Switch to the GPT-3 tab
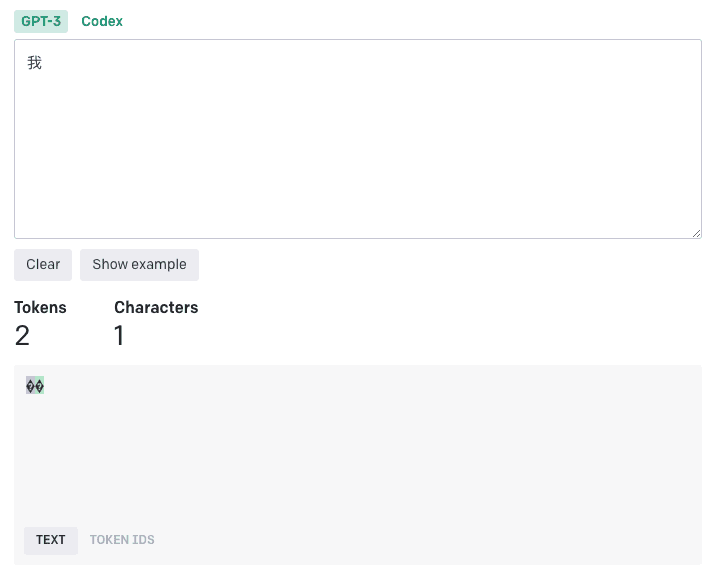The image size is (715, 572). [x=41, y=21]
